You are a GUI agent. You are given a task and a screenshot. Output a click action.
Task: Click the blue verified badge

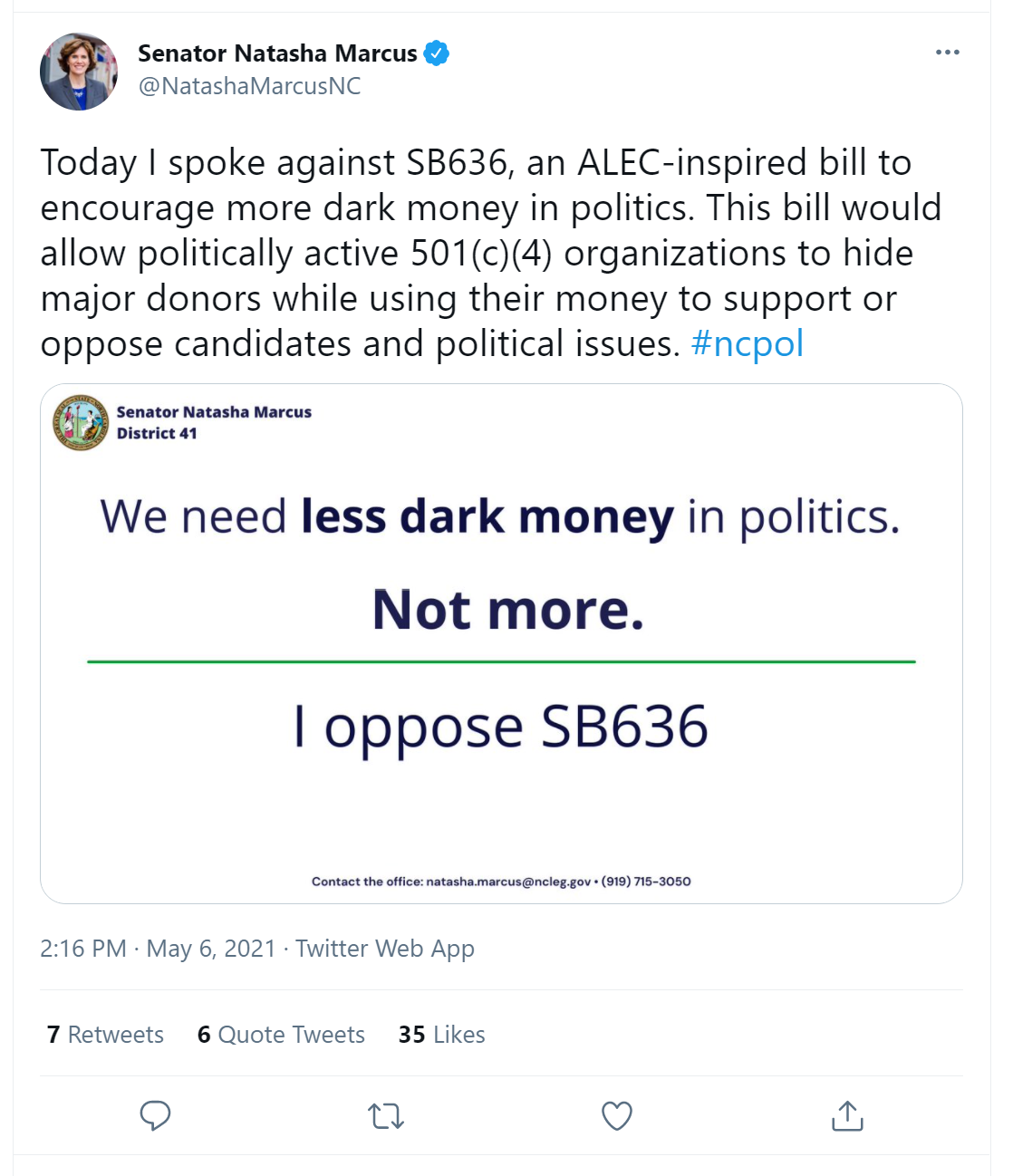[x=437, y=53]
